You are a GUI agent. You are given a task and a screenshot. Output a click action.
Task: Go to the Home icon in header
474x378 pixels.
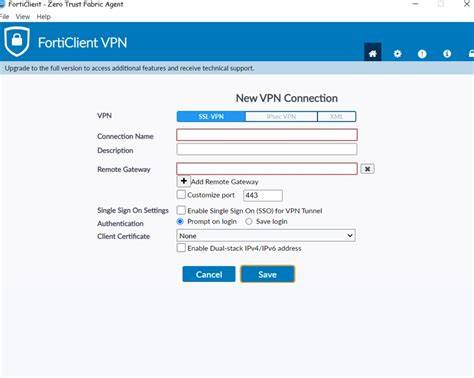click(372, 53)
